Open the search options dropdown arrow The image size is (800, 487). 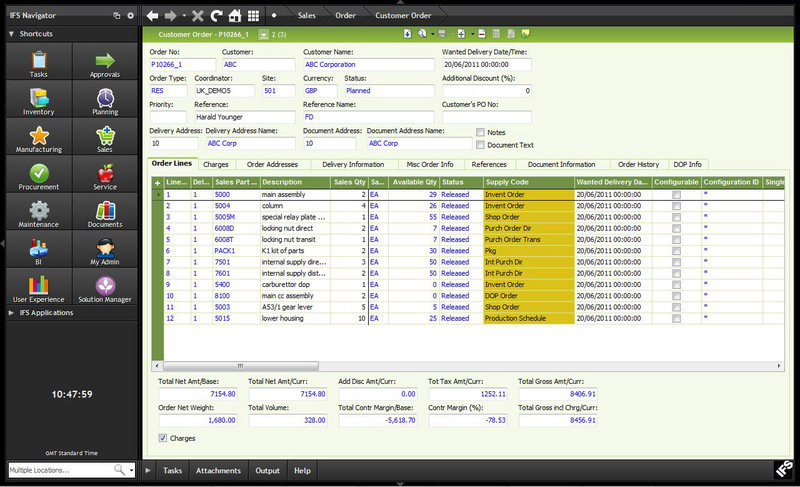[433, 34]
